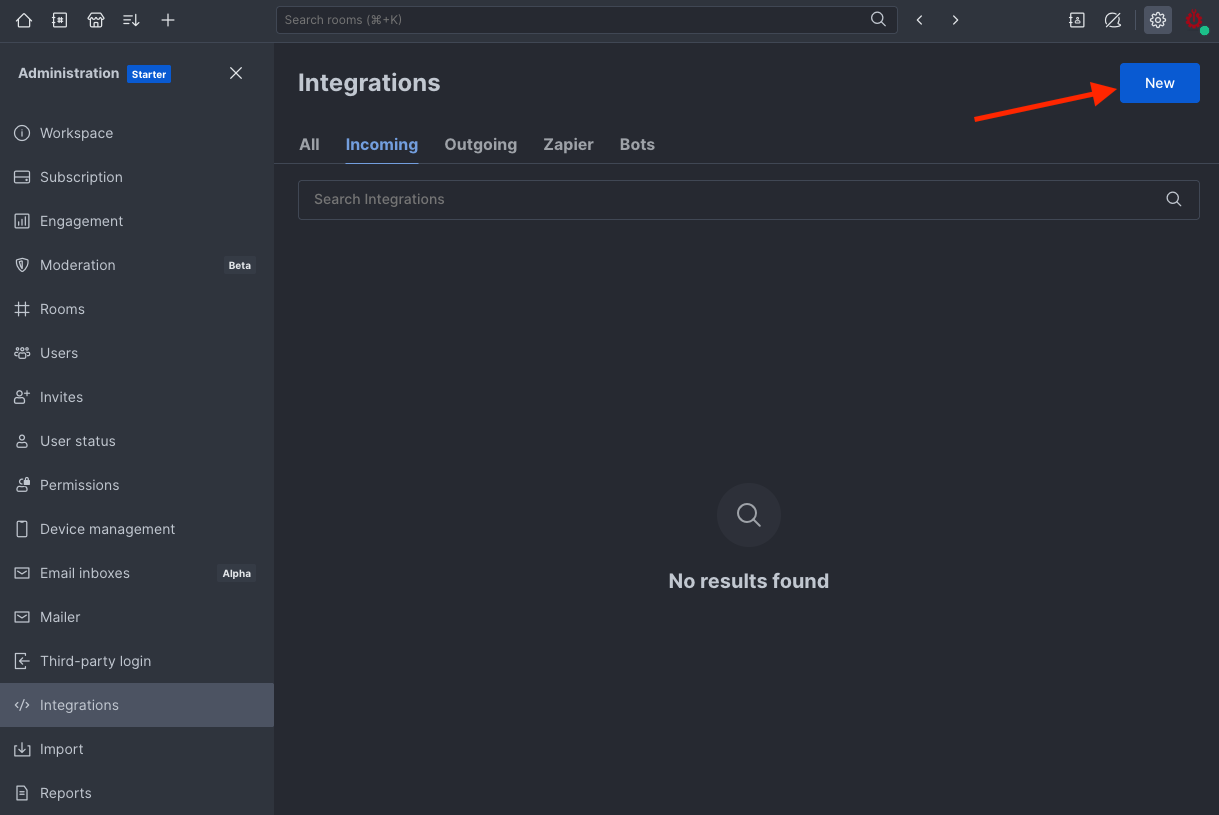1219x815 pixels.
Task: Open the sort display options icon
Action: tap(131, 20)
